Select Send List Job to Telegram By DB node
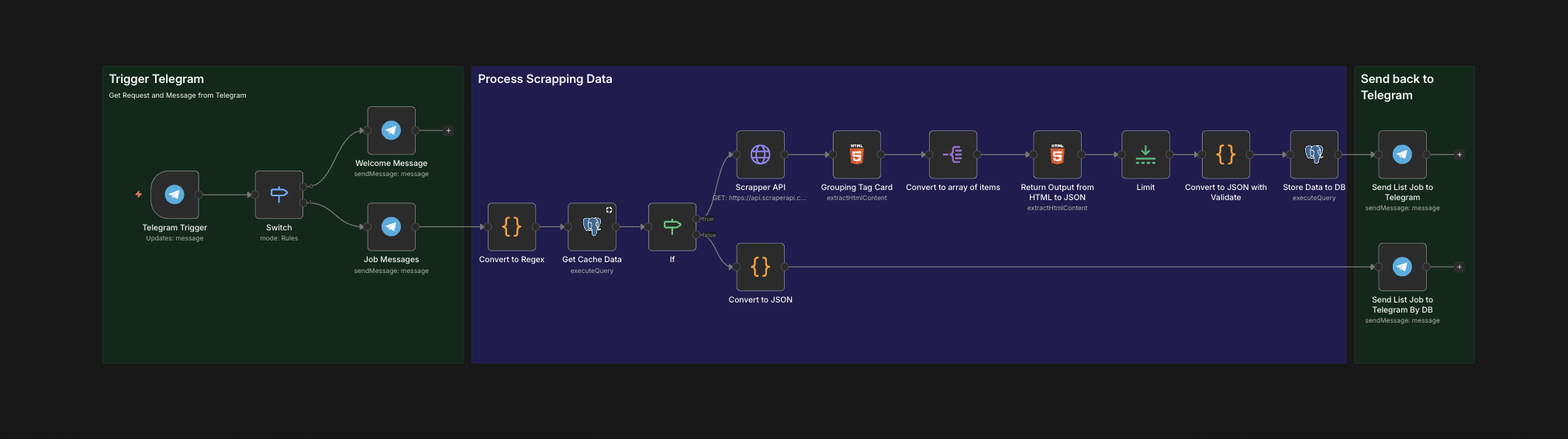 tap(1402, 267)
